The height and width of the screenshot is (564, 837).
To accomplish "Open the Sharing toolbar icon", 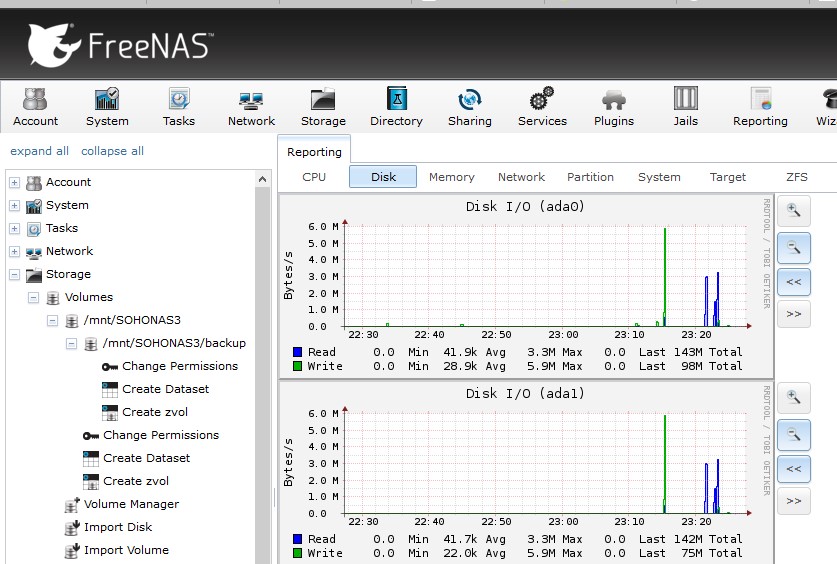I will tap(470, 107).
